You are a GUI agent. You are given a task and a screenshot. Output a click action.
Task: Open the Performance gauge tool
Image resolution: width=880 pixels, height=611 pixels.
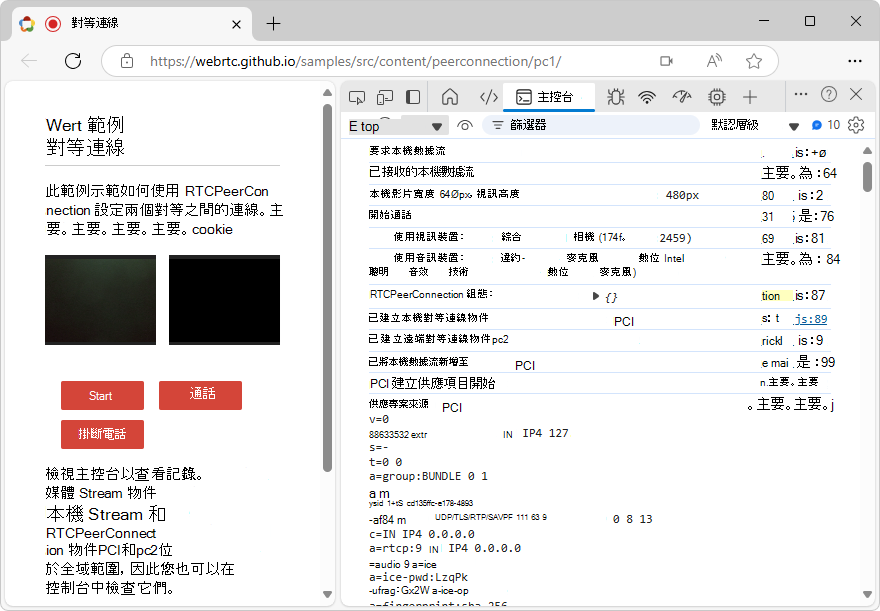(682, 97)
